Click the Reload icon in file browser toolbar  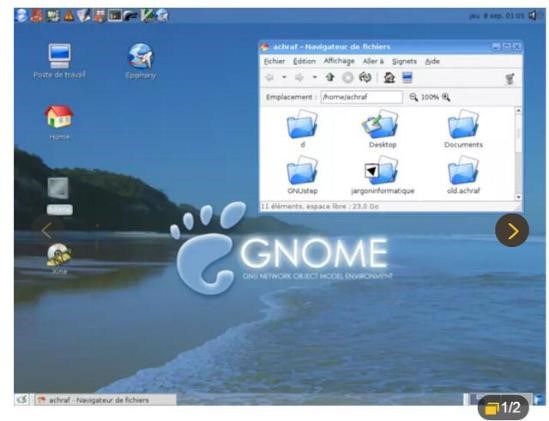[365, 77]
